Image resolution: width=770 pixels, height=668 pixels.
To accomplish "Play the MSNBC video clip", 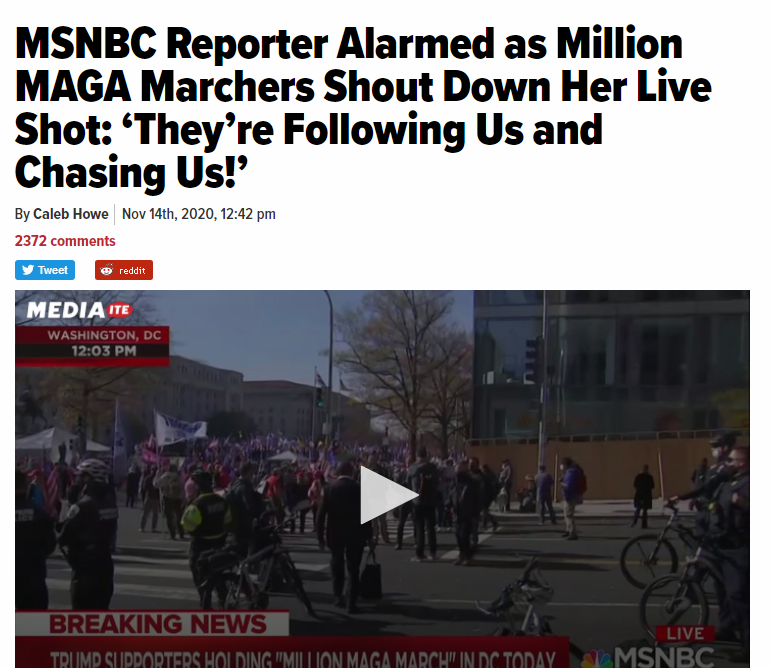I will [x=389, y=495].
